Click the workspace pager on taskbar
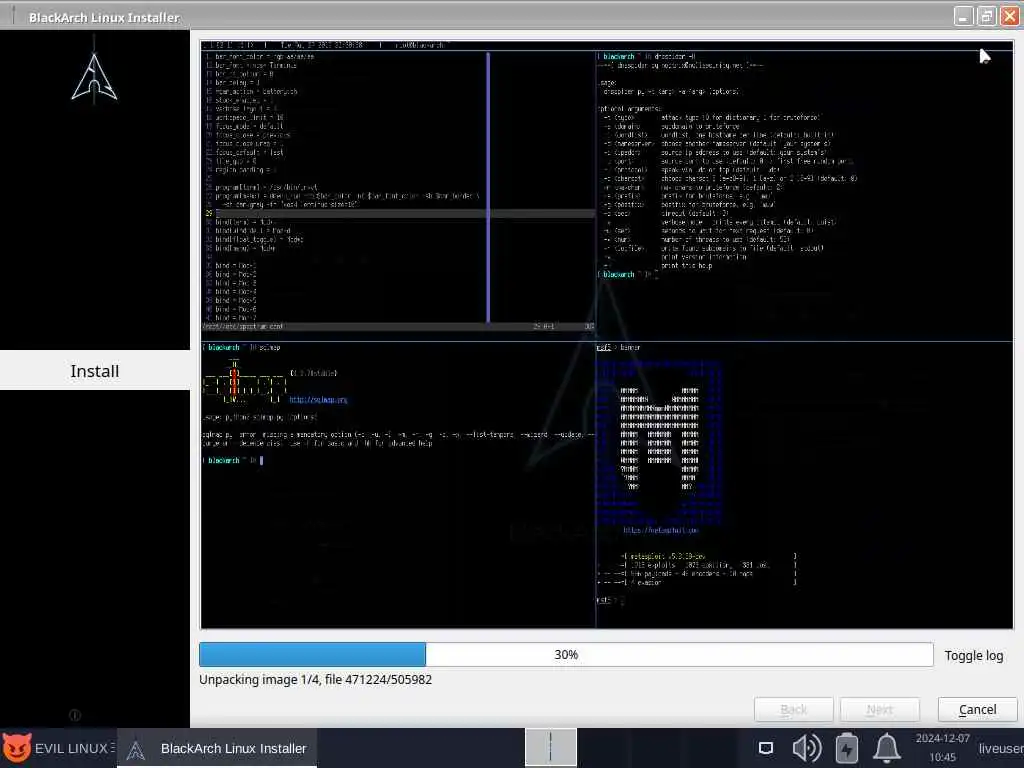The image size is (1024, 768). [x=551, y=747]
